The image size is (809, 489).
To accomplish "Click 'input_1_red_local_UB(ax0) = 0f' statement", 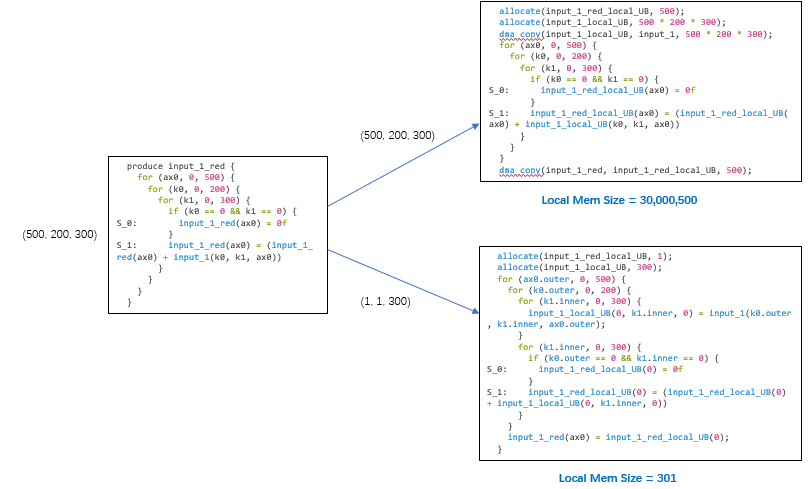I will (x=618, y=90).
